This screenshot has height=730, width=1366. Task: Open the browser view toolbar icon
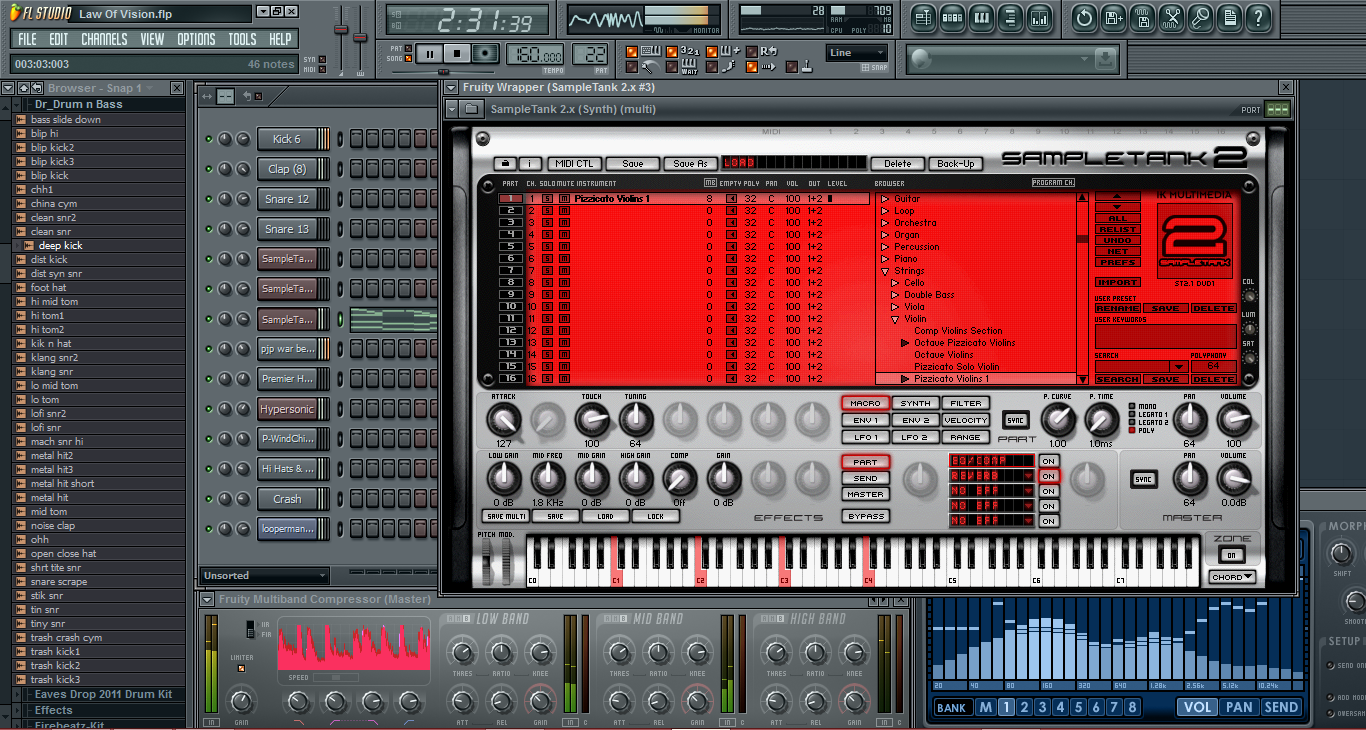coord(1011,17)
